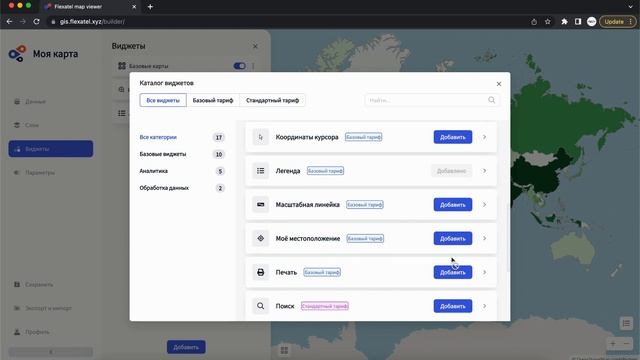Click the Добавить button under Виджеты panel
Image resolution: width=640 pixels, height=360 pixels.
coord(186,347)
